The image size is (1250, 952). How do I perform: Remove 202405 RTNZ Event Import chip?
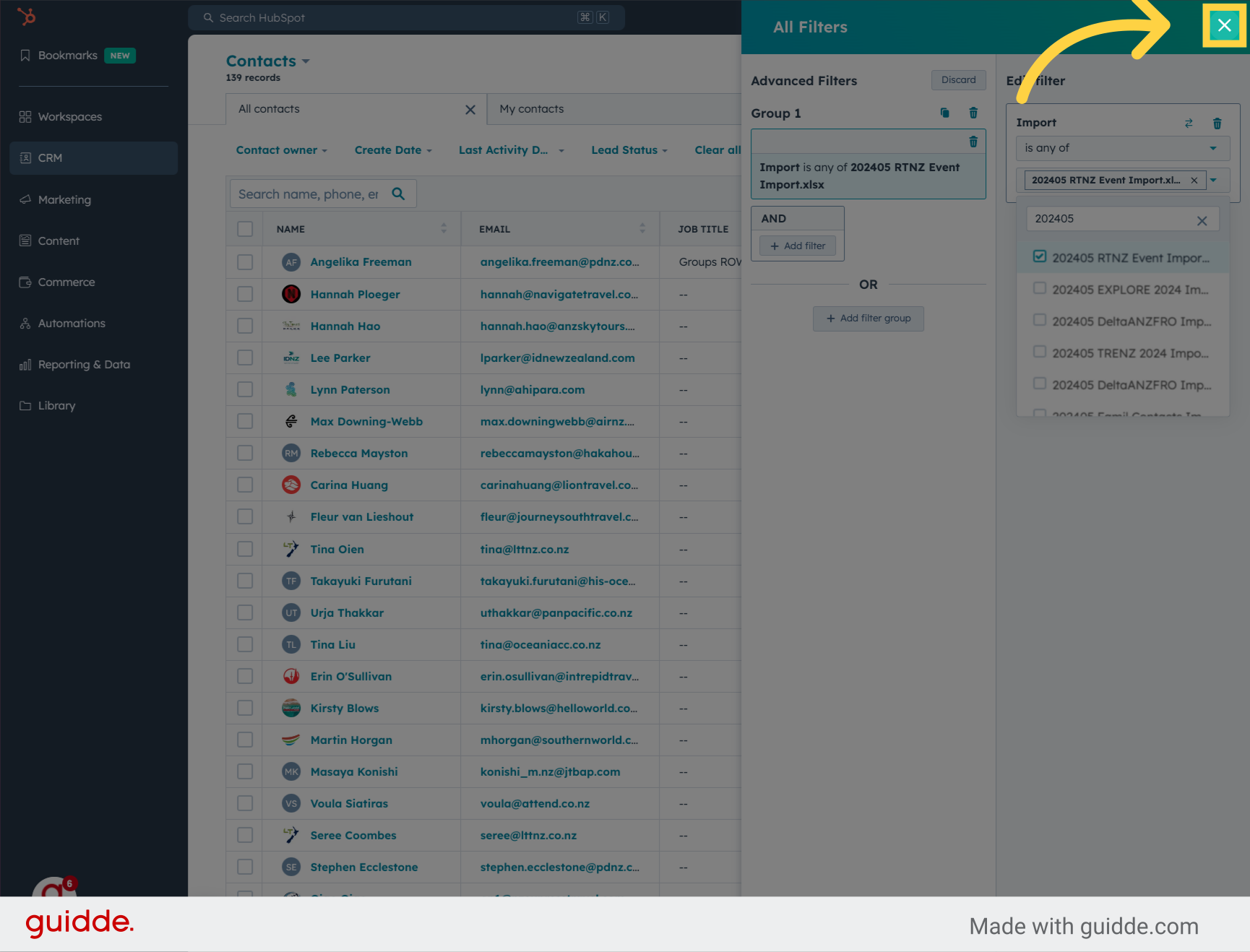tap(1194, 181)
